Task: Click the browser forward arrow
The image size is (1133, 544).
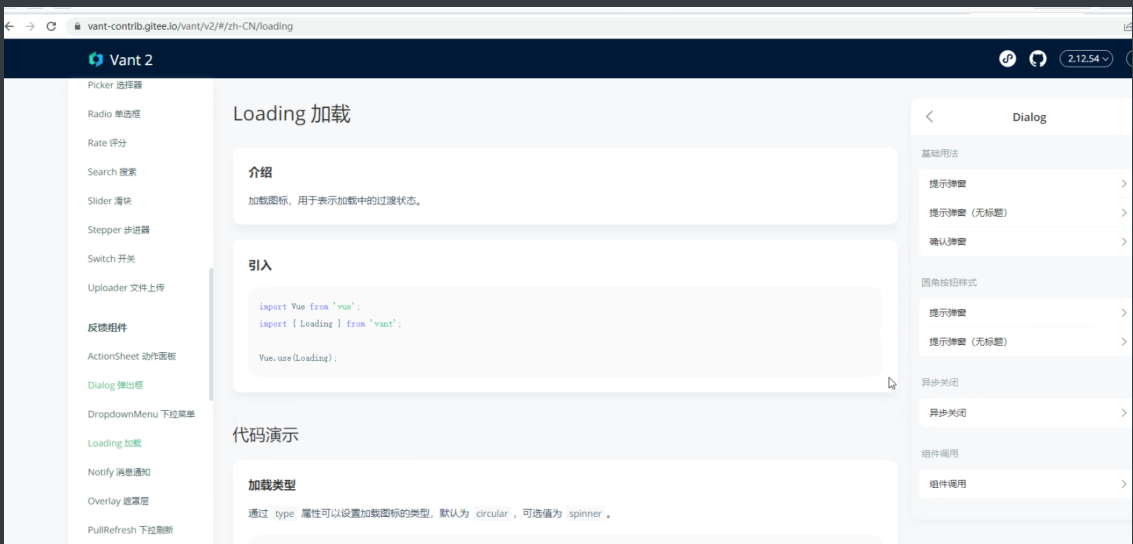Action: (x=30, y=26)
